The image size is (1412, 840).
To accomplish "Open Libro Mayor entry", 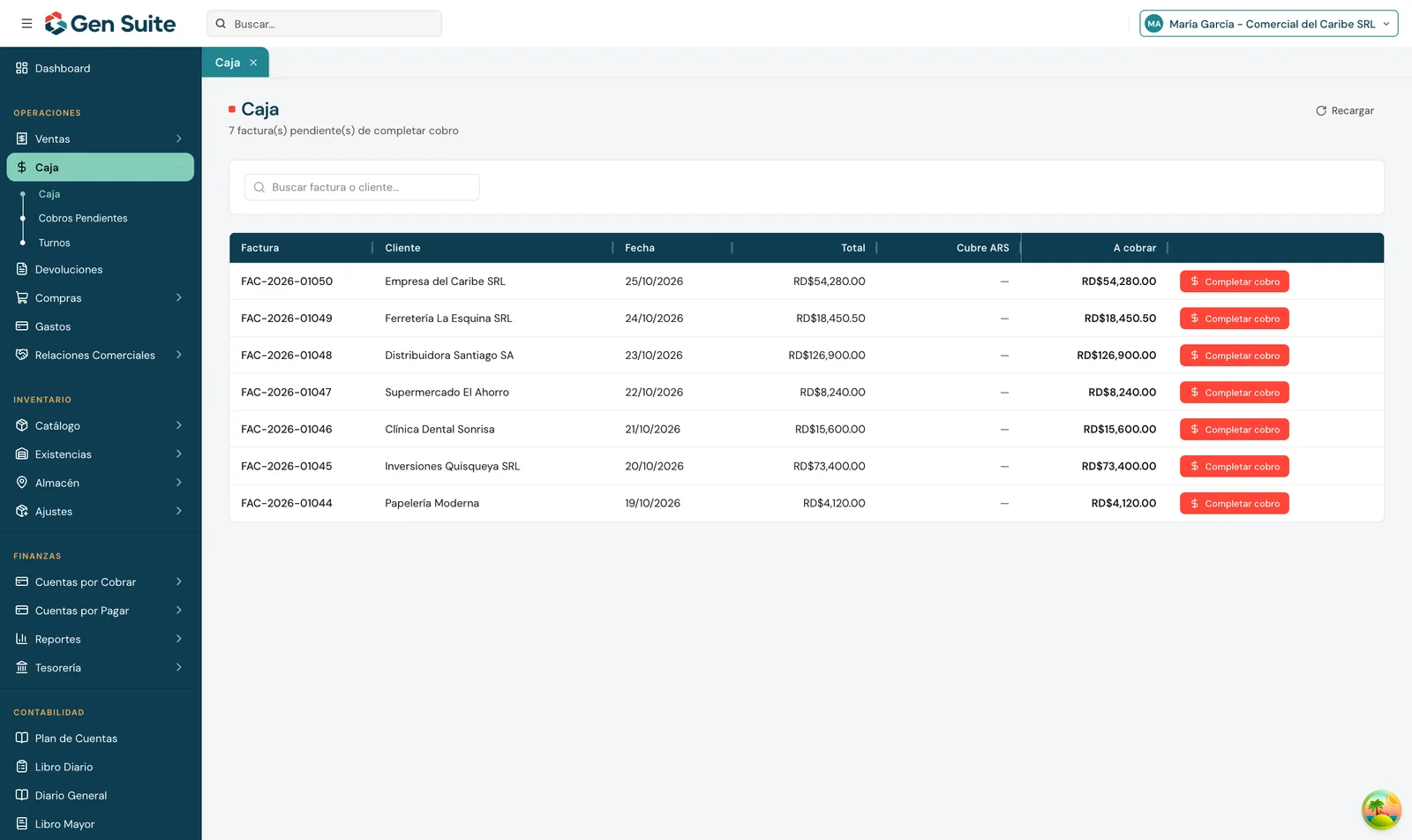I will point(101,824).
